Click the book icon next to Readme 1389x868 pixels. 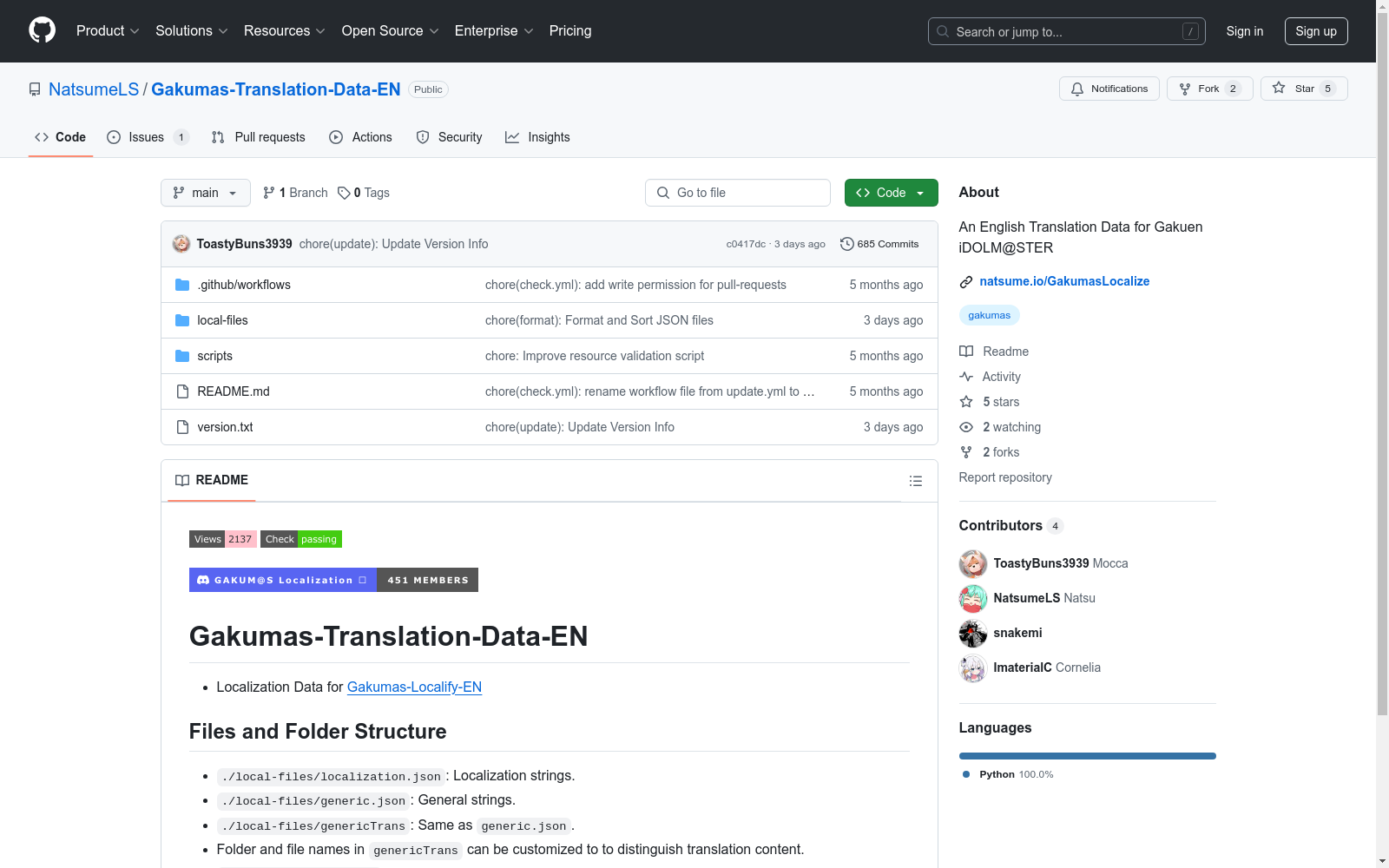pyautogui.click(x=966, y=352)
